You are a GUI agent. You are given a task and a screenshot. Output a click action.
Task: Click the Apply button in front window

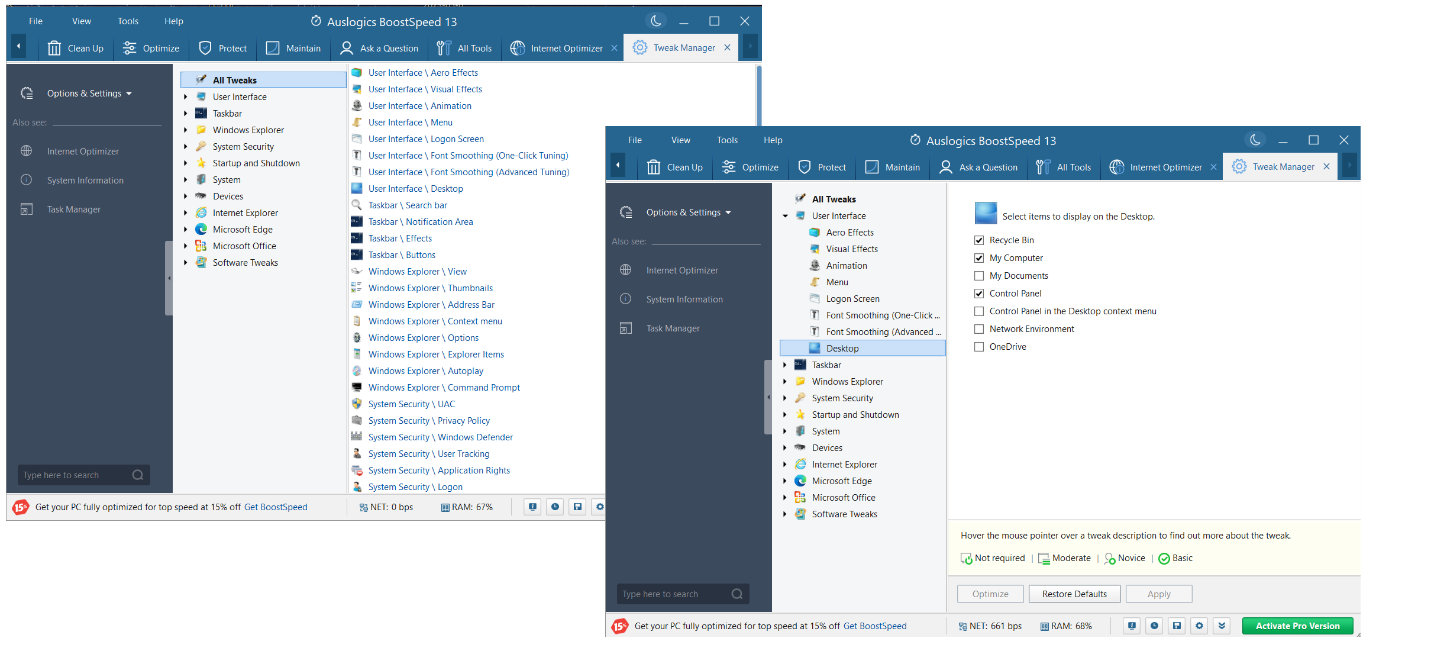pos(1159,594)
